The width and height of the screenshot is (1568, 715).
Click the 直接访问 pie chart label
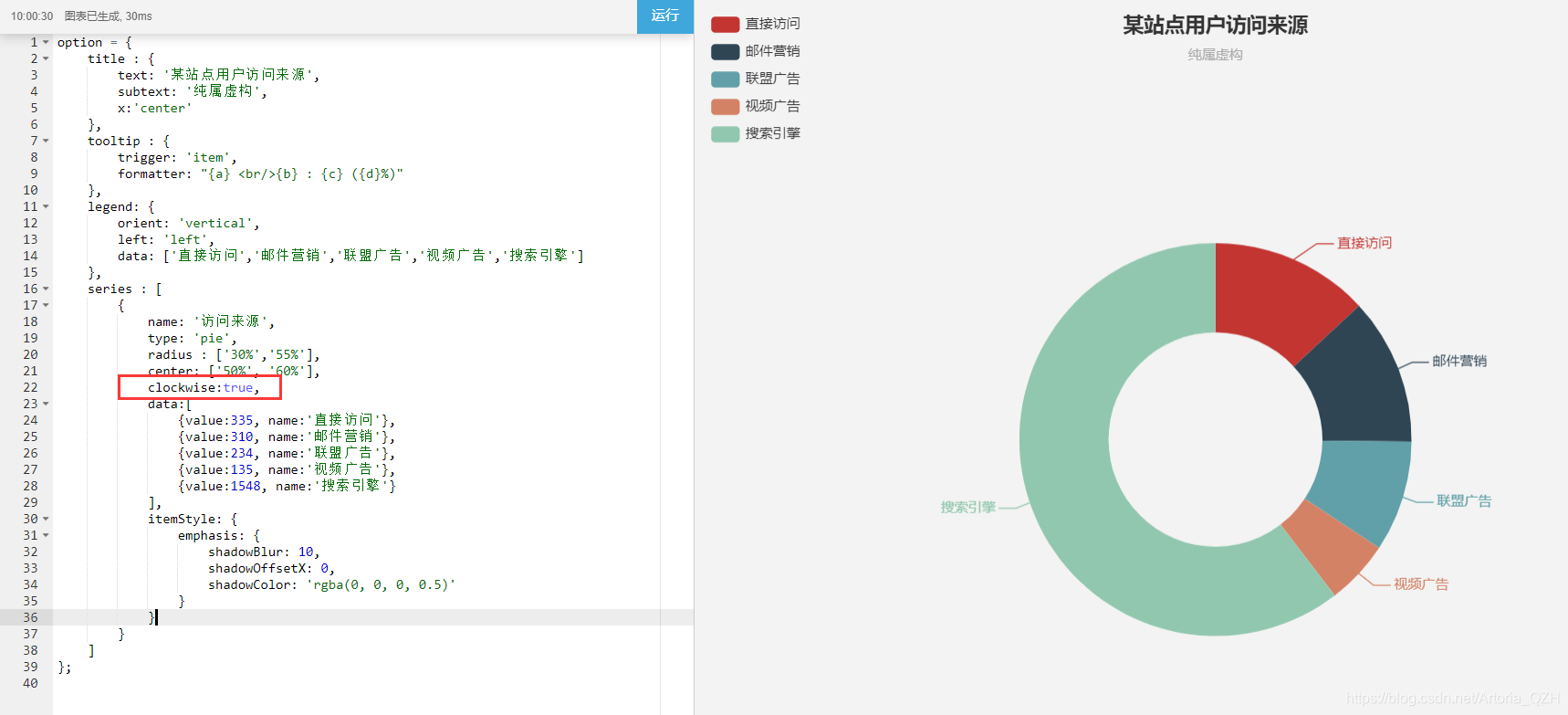tap(1364, 243)
